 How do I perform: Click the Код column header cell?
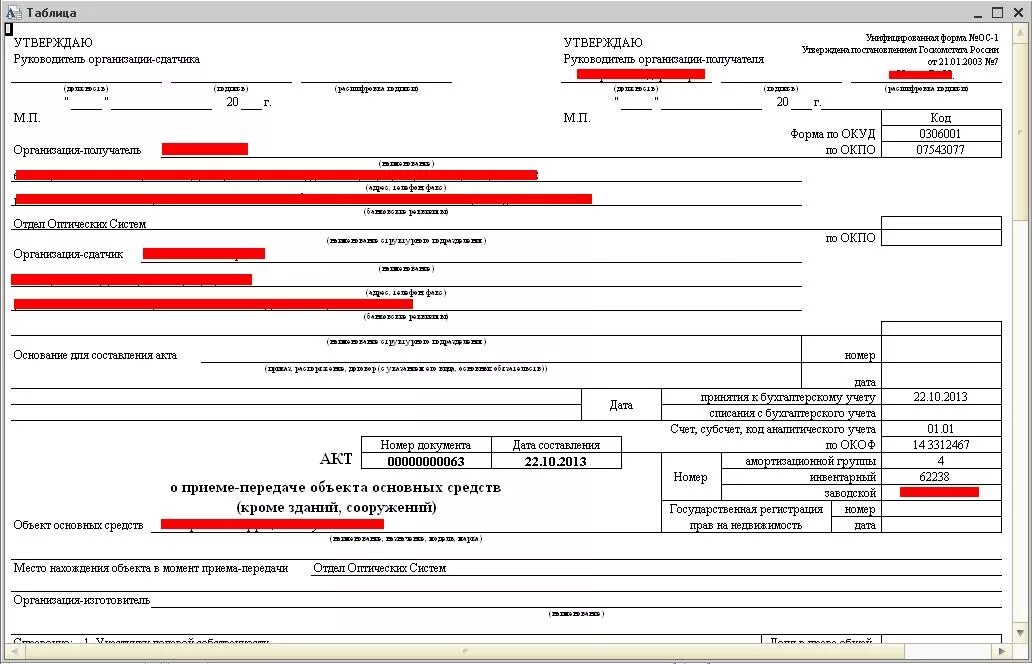pyautogui.click(x=941, y=118)
